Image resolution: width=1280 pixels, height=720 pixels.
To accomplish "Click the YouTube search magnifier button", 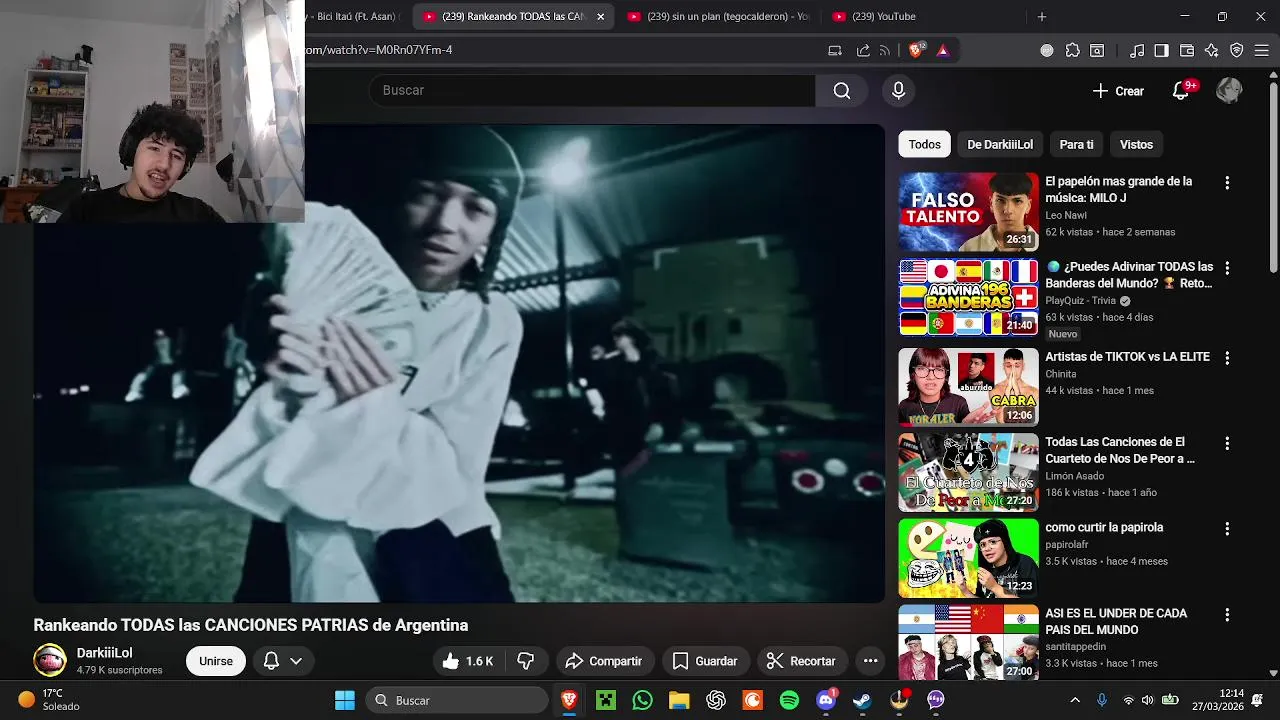I will (x=842, y=91).
